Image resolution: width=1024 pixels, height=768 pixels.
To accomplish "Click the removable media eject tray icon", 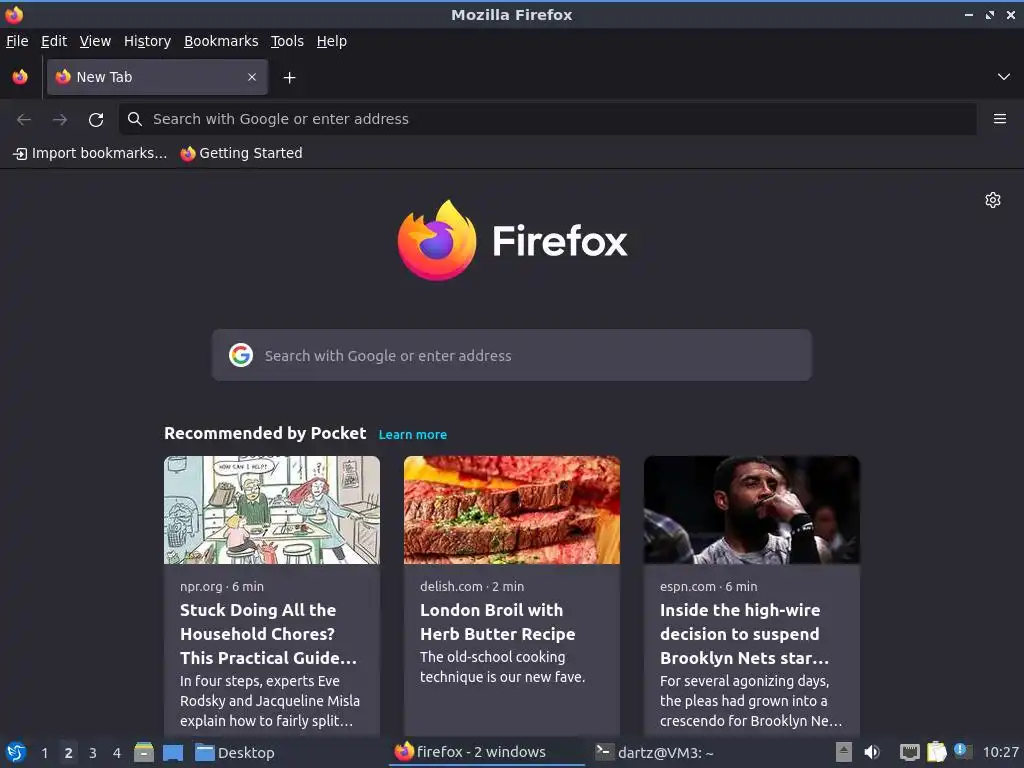I will [x=844, y=752].
